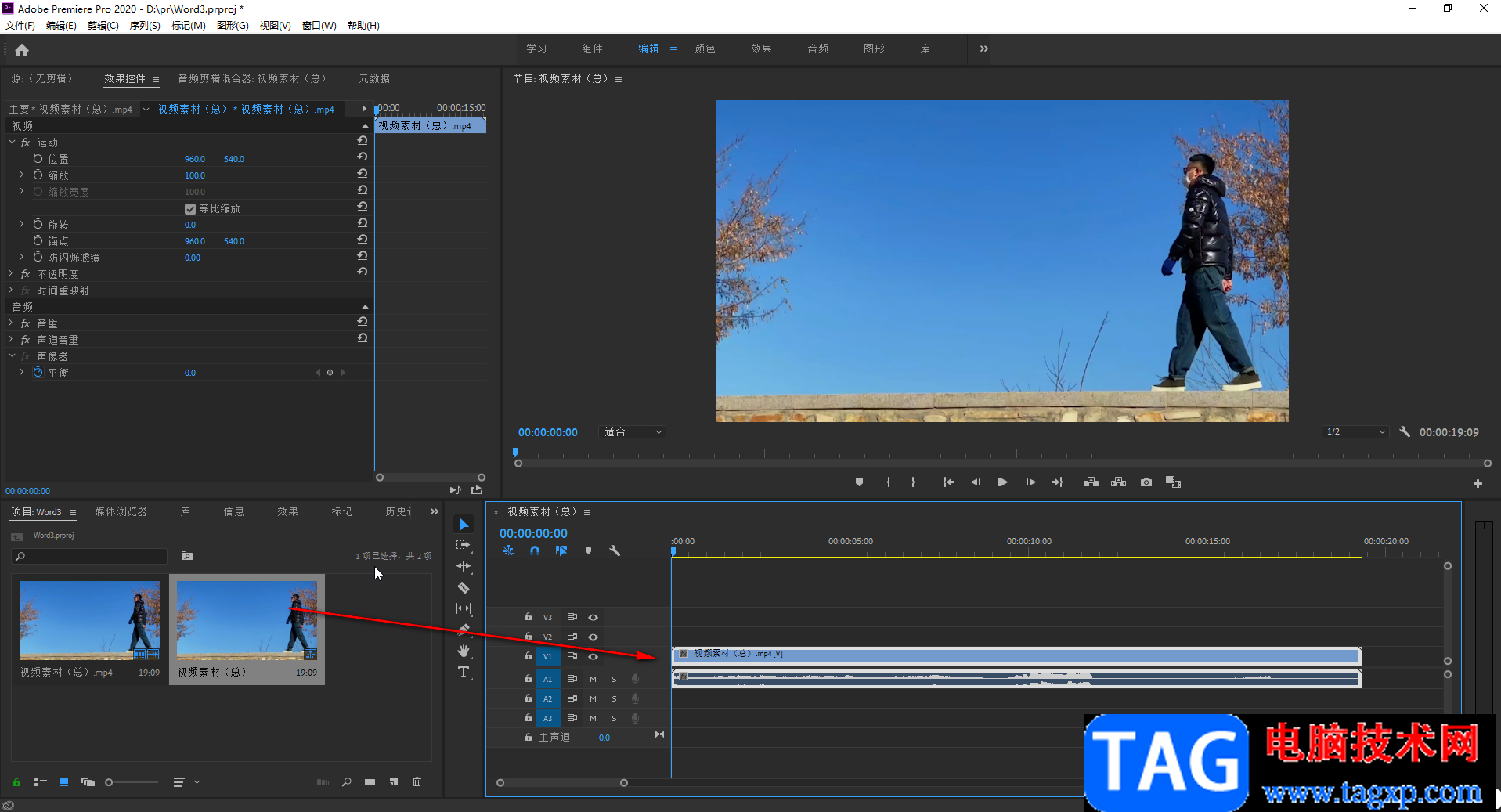Select the Hand tool

(464, 651)
